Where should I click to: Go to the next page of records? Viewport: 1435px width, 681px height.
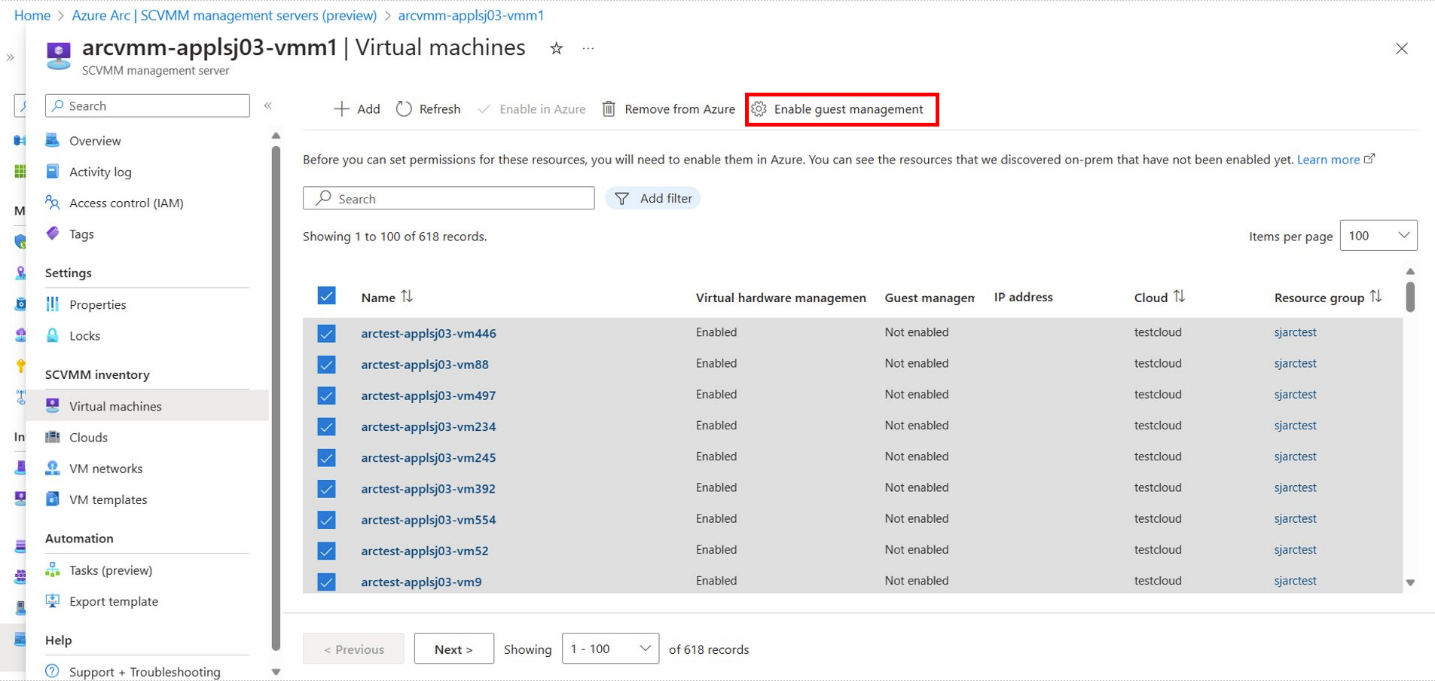click(453, 648)
